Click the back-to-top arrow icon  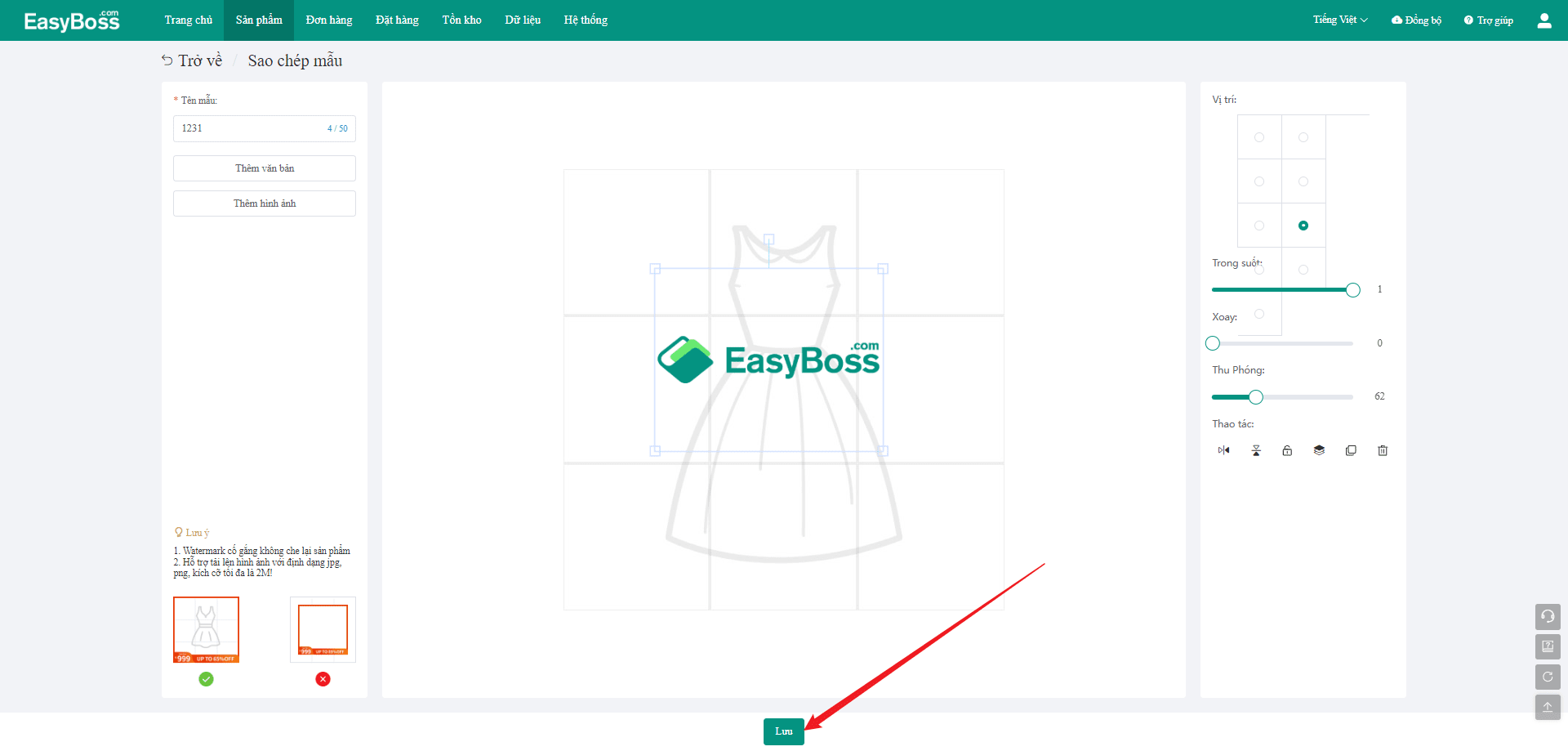[x=1548, y=707]
